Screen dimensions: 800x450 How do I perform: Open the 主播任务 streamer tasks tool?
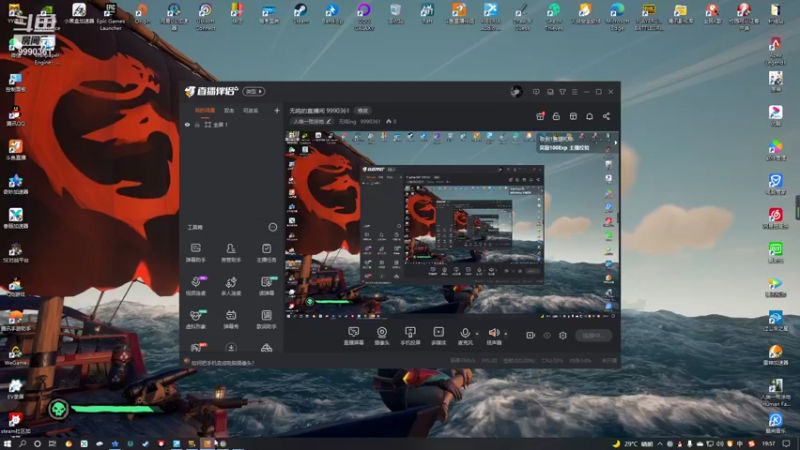[266, 253]
